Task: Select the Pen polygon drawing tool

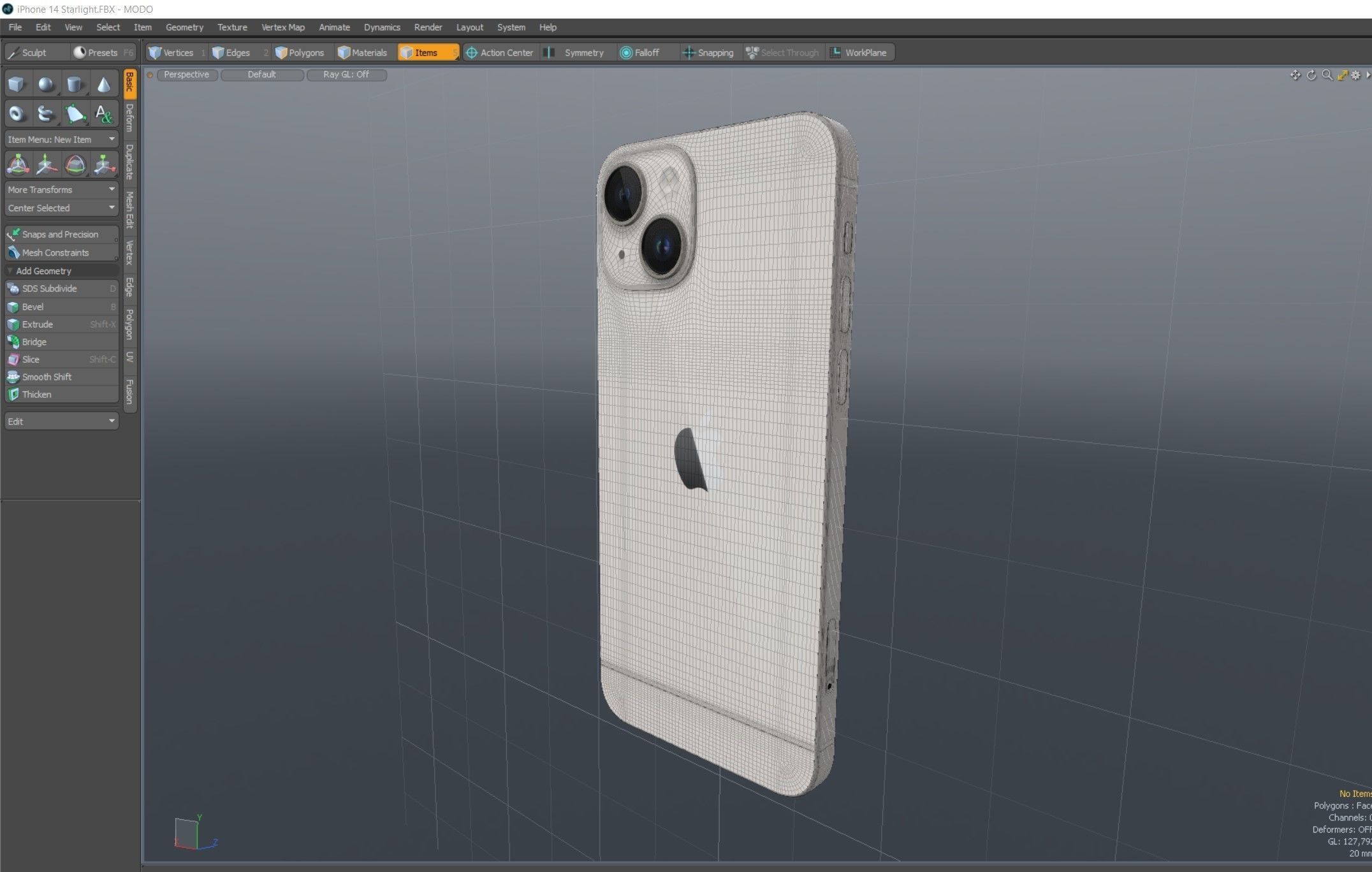Action: (75, 114)
